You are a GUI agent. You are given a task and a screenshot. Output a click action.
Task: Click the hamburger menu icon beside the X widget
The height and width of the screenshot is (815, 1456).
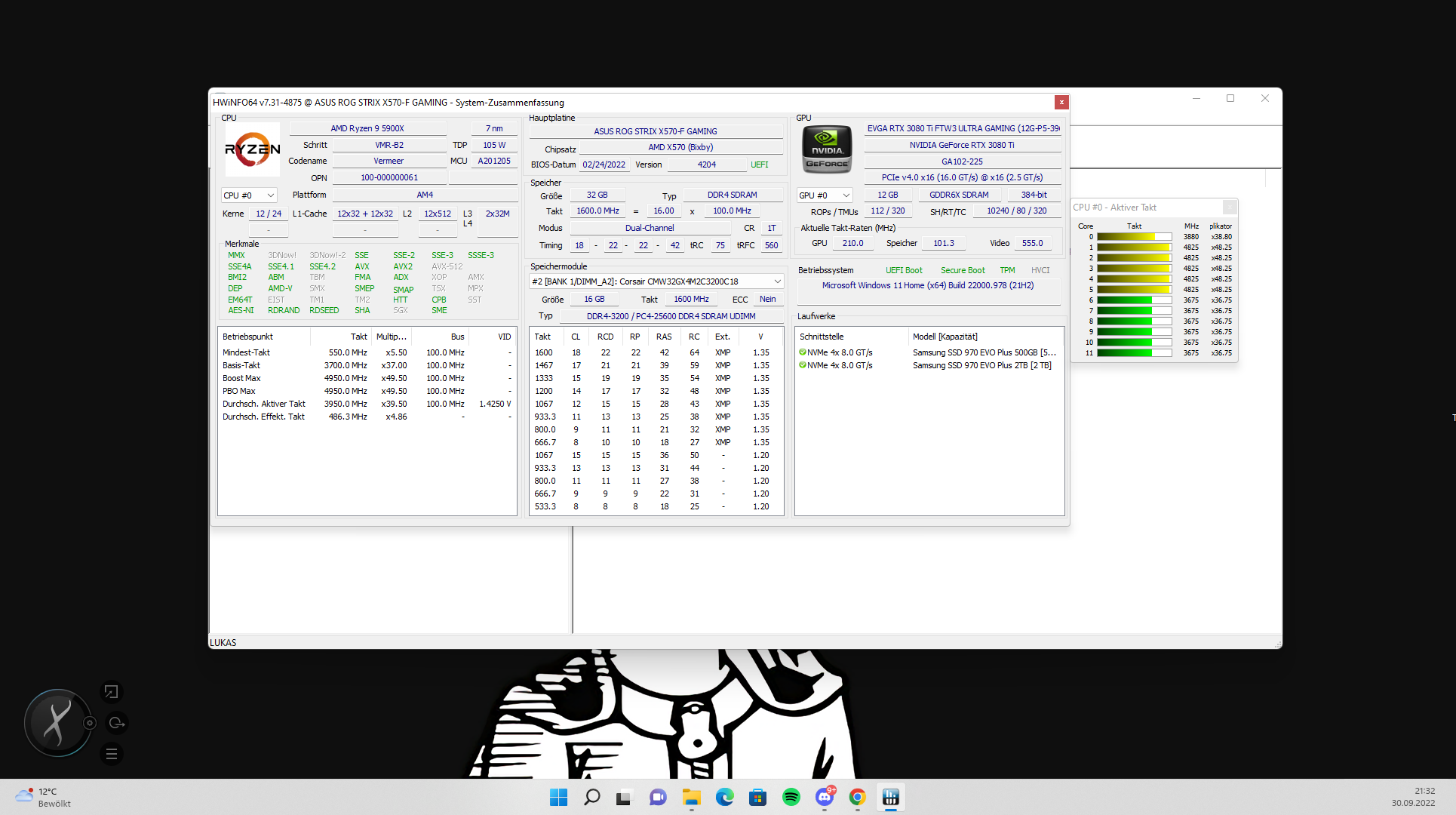click(x=112, y=754)
